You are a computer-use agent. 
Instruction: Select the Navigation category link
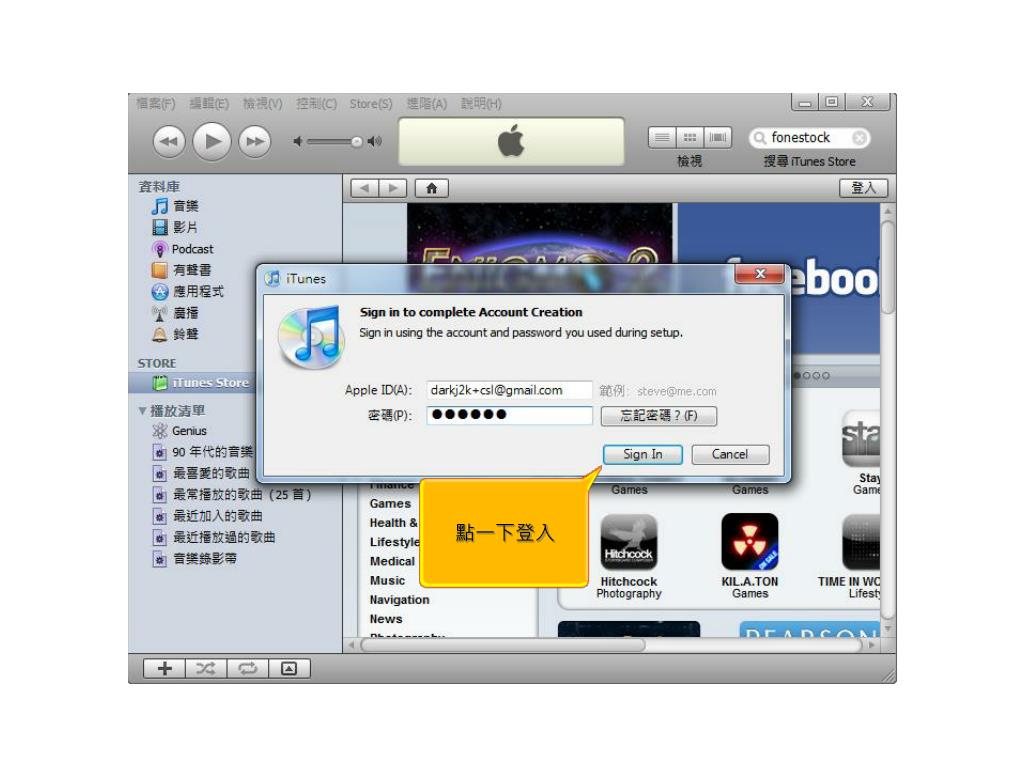click(x=399, y=600)
